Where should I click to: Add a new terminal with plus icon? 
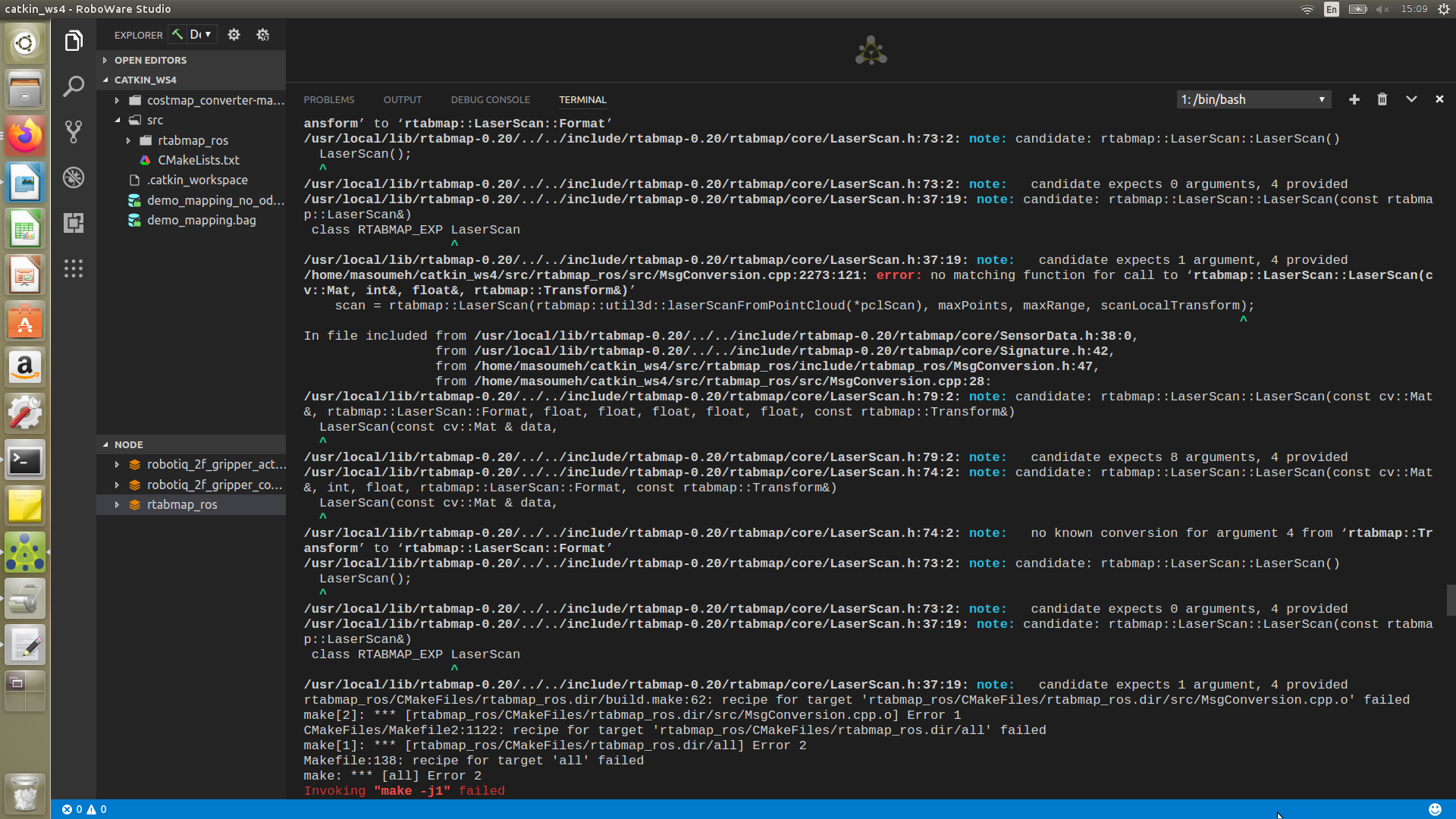click(x=1354, y=99)
